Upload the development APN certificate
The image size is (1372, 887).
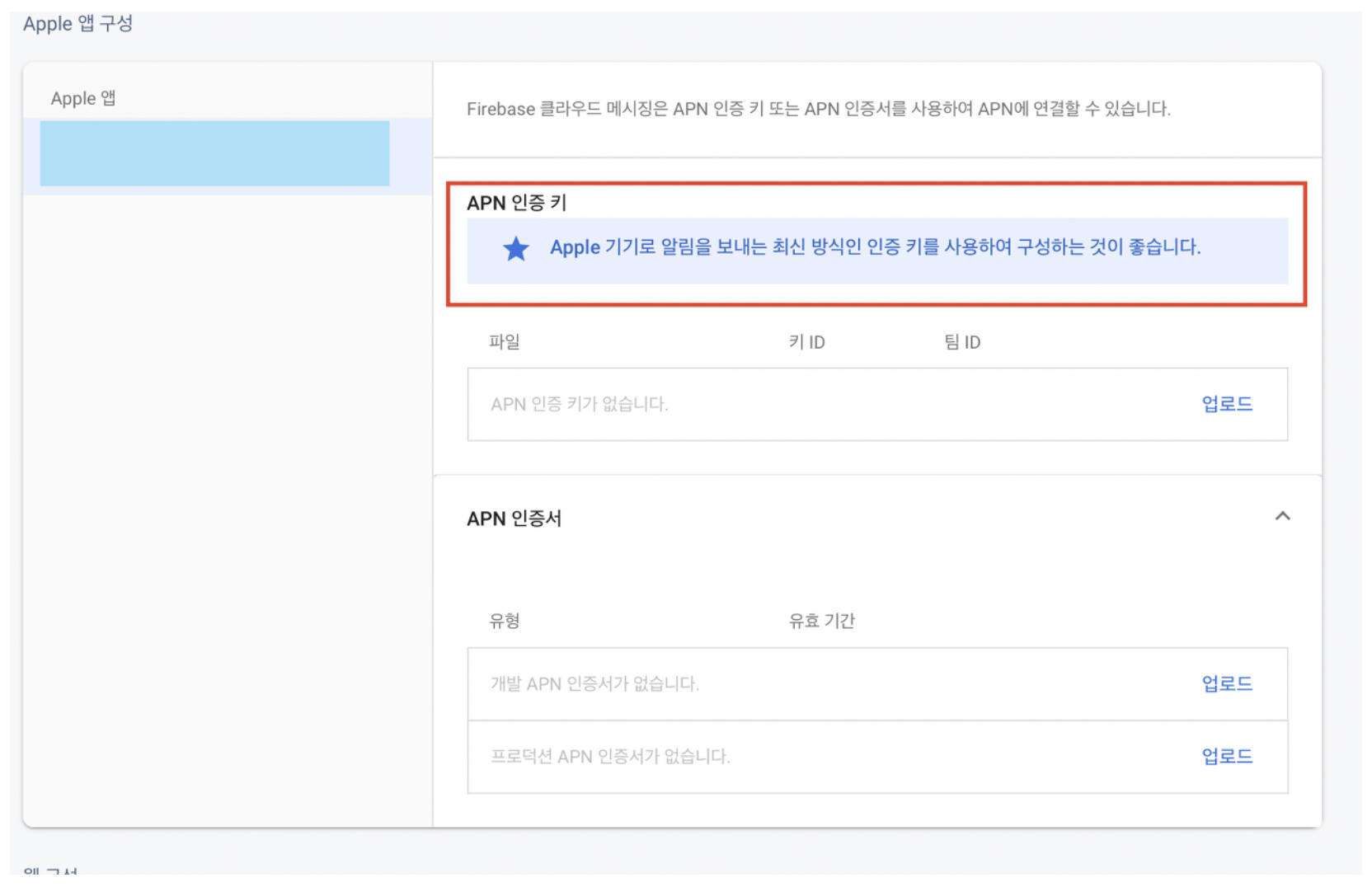tap(1227, 683)
